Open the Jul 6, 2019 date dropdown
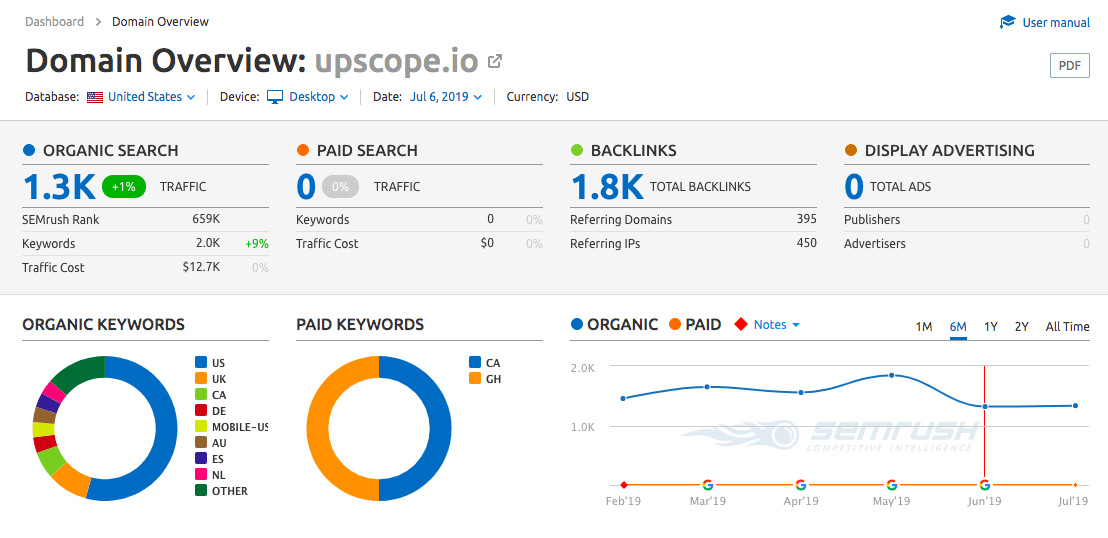 [x=446, y=97]
